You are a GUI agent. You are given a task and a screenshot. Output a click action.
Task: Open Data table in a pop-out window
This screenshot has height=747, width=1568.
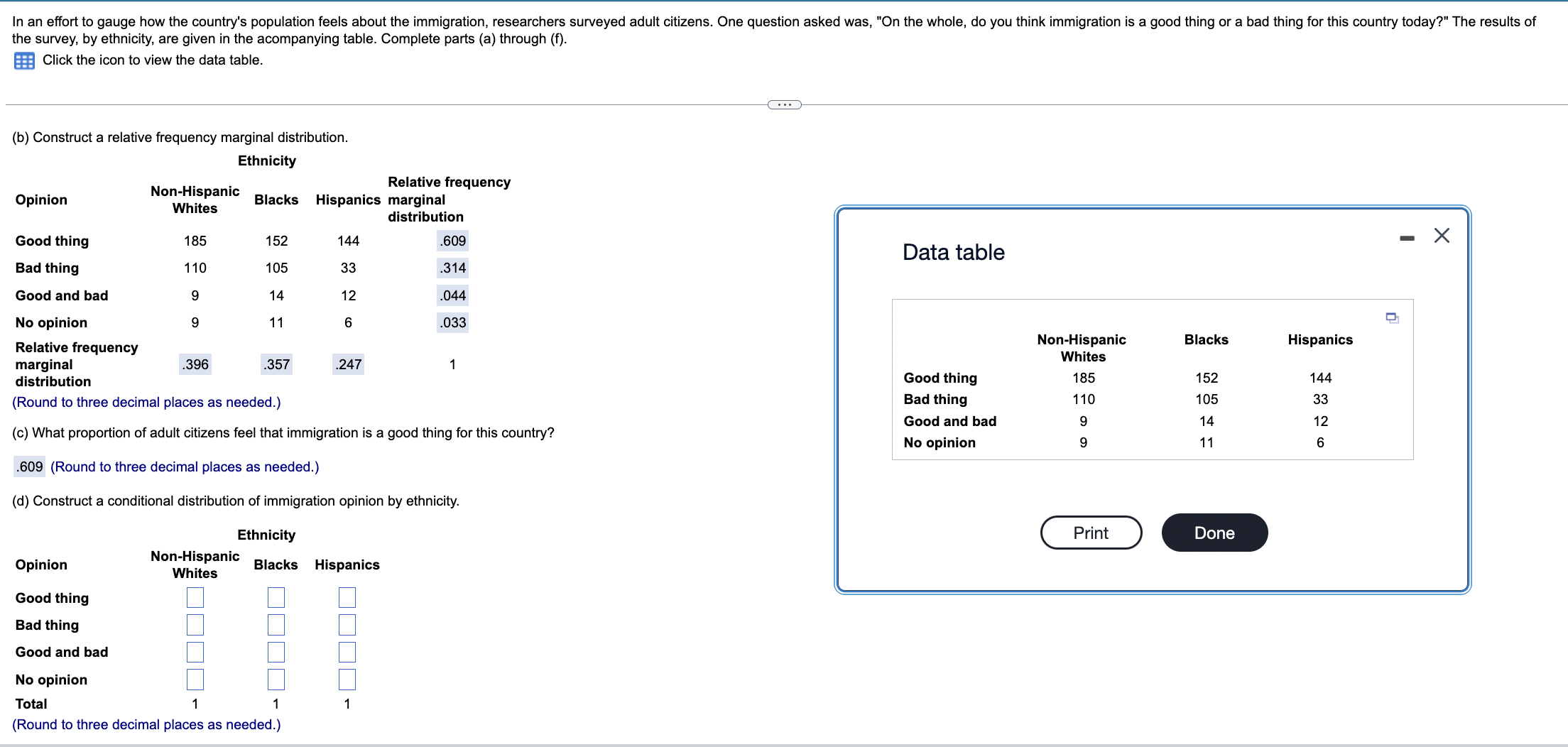(1391, 319)
